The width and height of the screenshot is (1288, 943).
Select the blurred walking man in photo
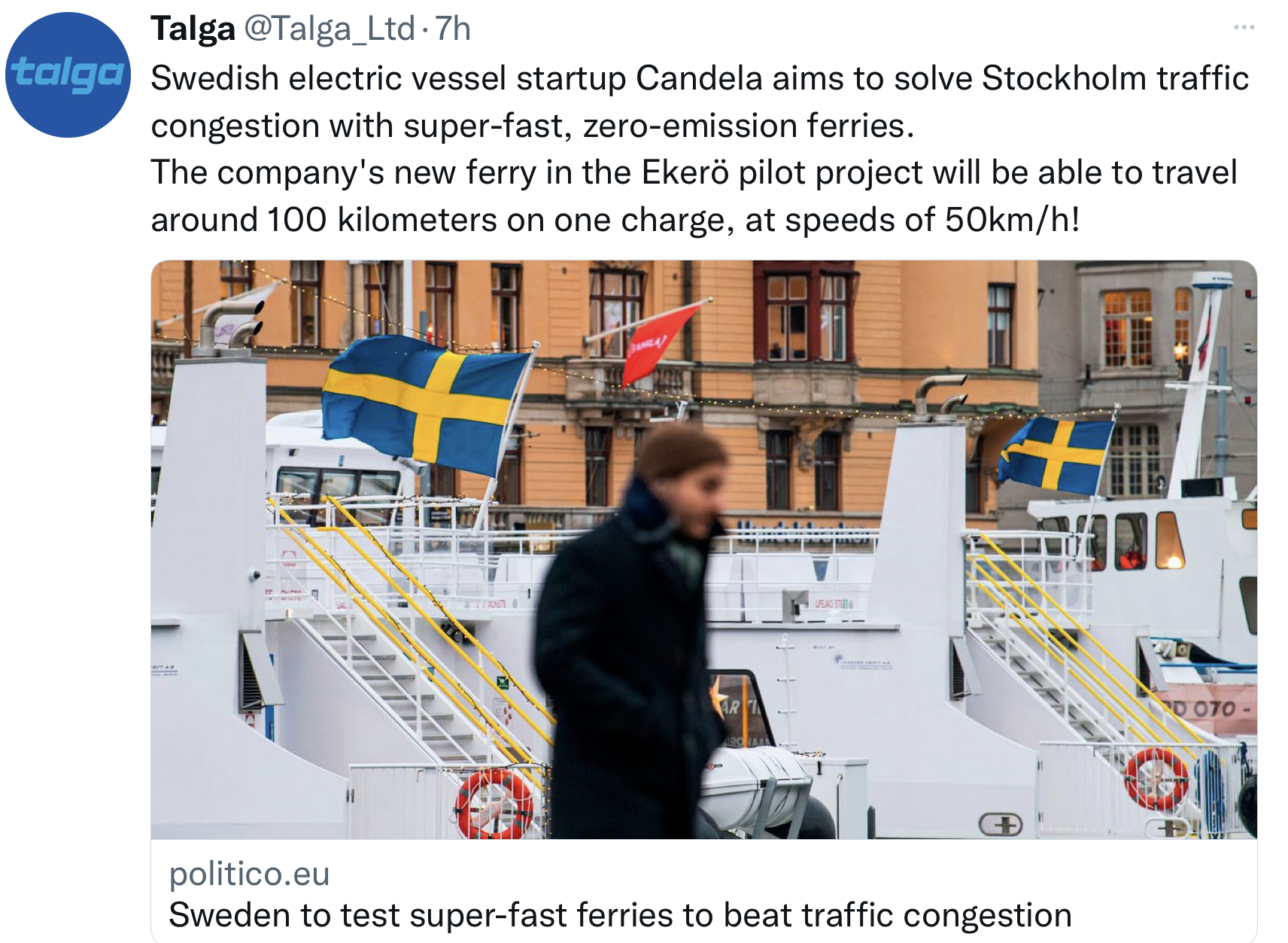point(632,632)
